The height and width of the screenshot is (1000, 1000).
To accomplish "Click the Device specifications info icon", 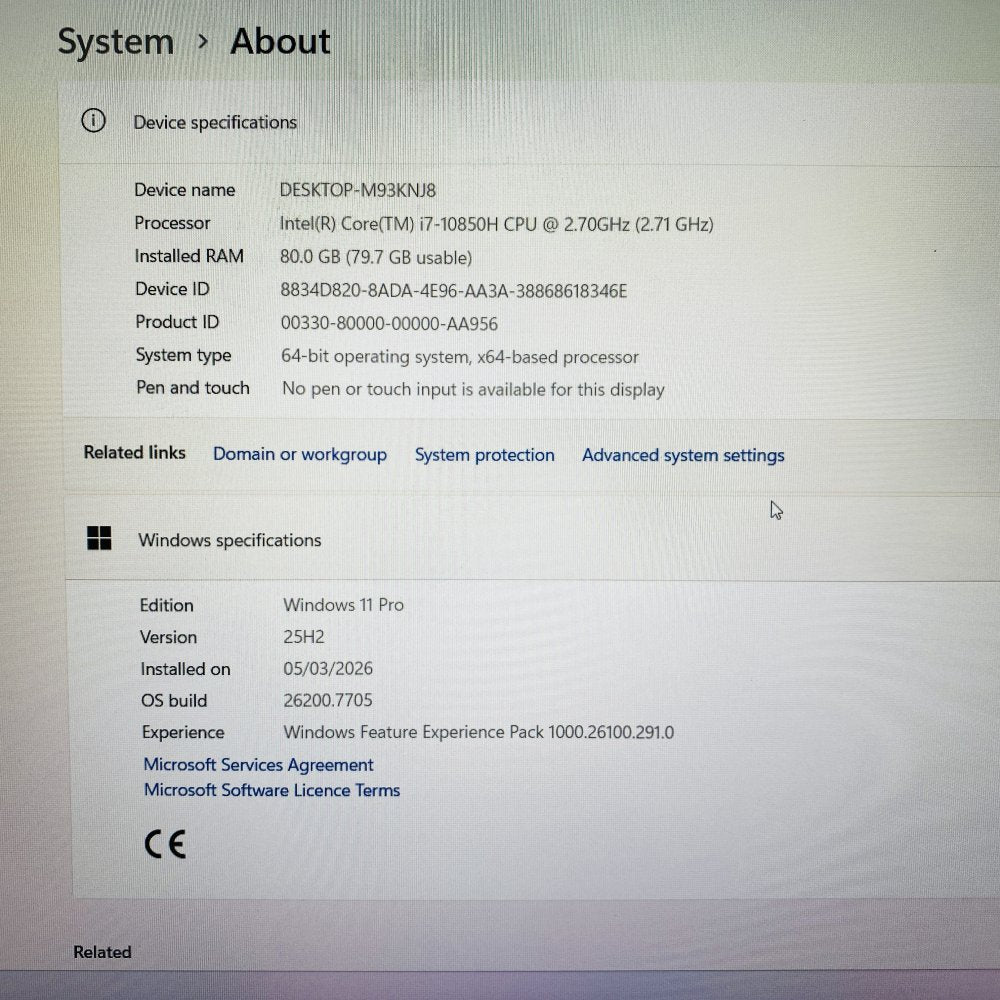I will [93, 121].
